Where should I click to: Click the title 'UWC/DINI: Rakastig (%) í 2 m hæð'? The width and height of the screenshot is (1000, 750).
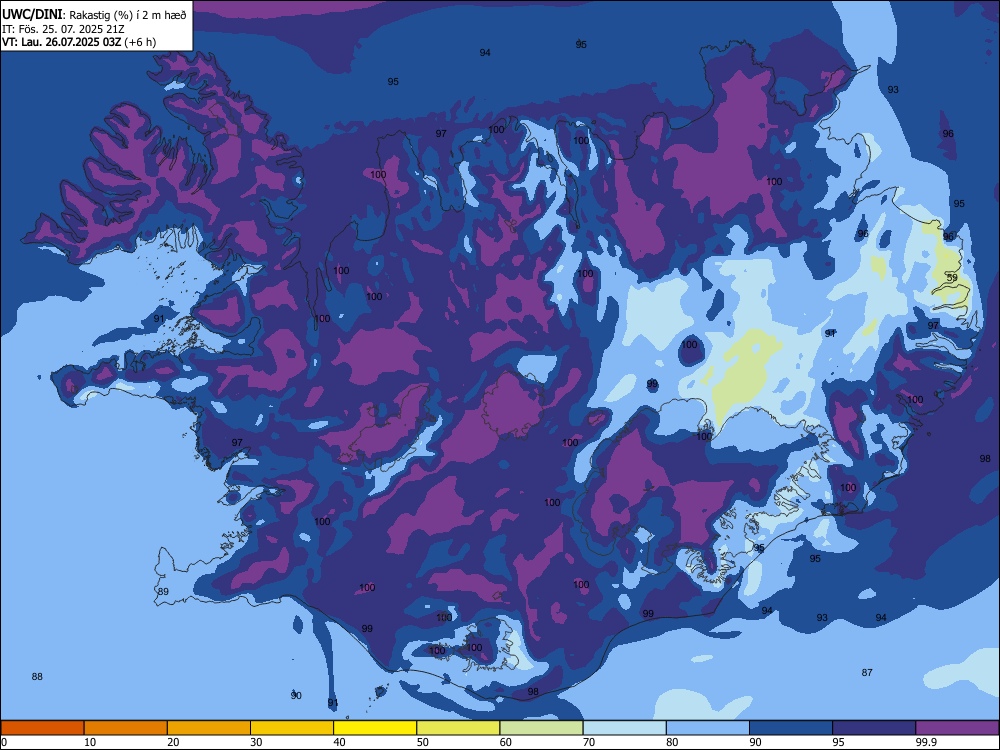(94, 15)
